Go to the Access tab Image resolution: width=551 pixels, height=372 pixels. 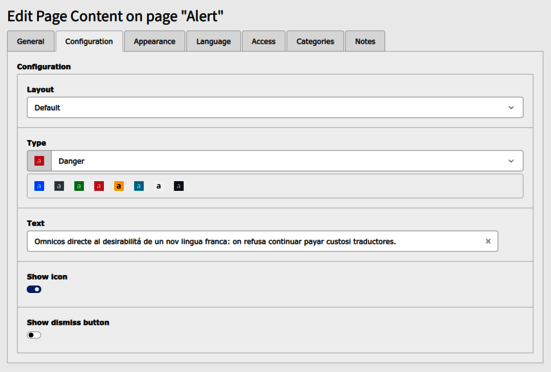(264, 41)
